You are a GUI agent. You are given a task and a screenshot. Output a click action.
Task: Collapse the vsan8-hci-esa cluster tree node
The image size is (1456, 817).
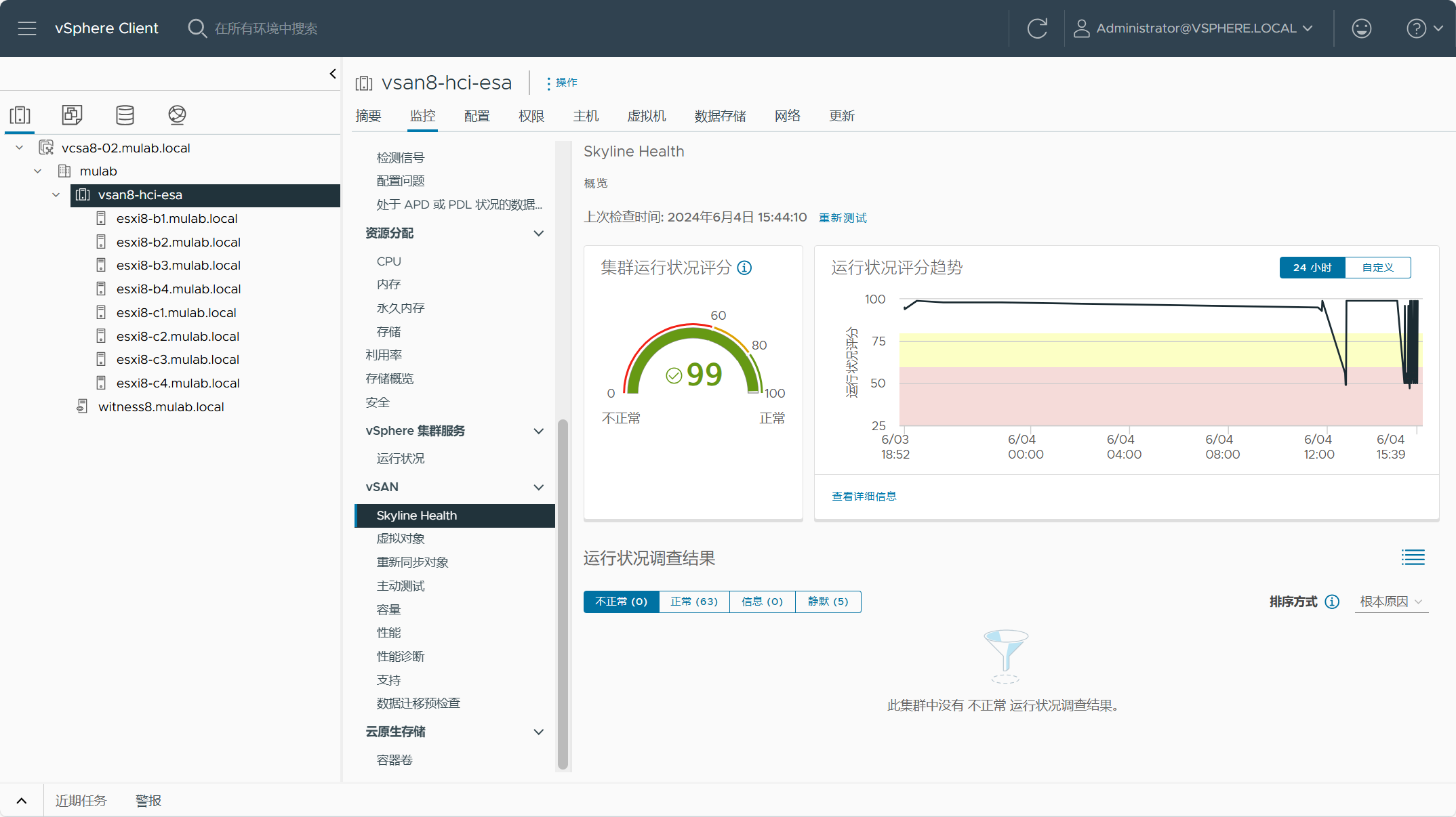tap(56, 195)
